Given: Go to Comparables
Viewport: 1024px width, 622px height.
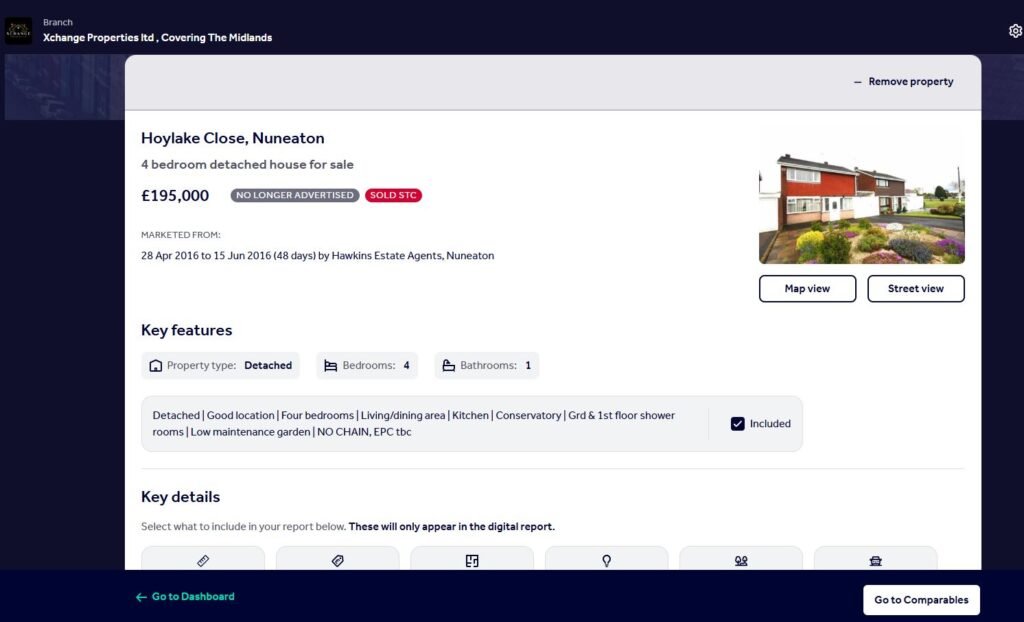Looking at the screenshot, I should 921,600.
